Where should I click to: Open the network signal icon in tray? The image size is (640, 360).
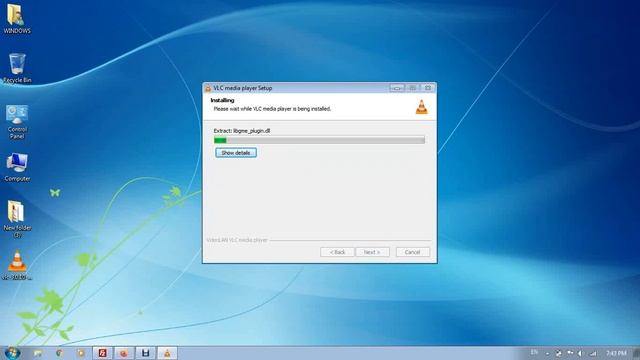593,353
